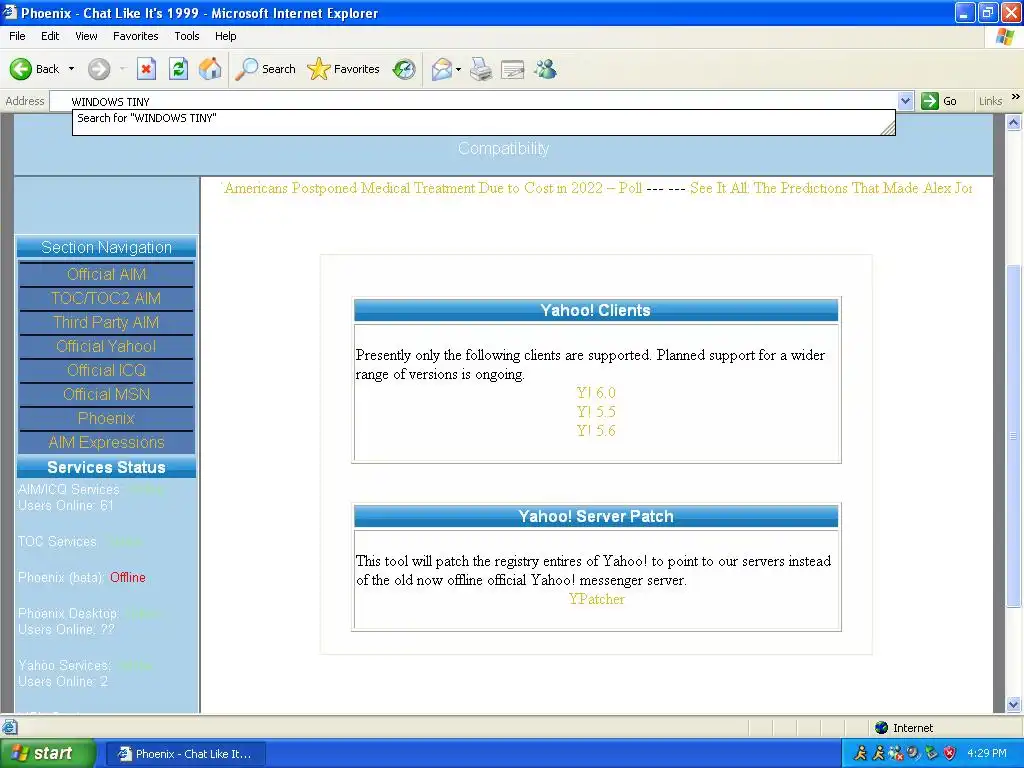This screenshot has height=768, width=1024.
Task: Open the Tools menu
Action: [x=187, y=36]
